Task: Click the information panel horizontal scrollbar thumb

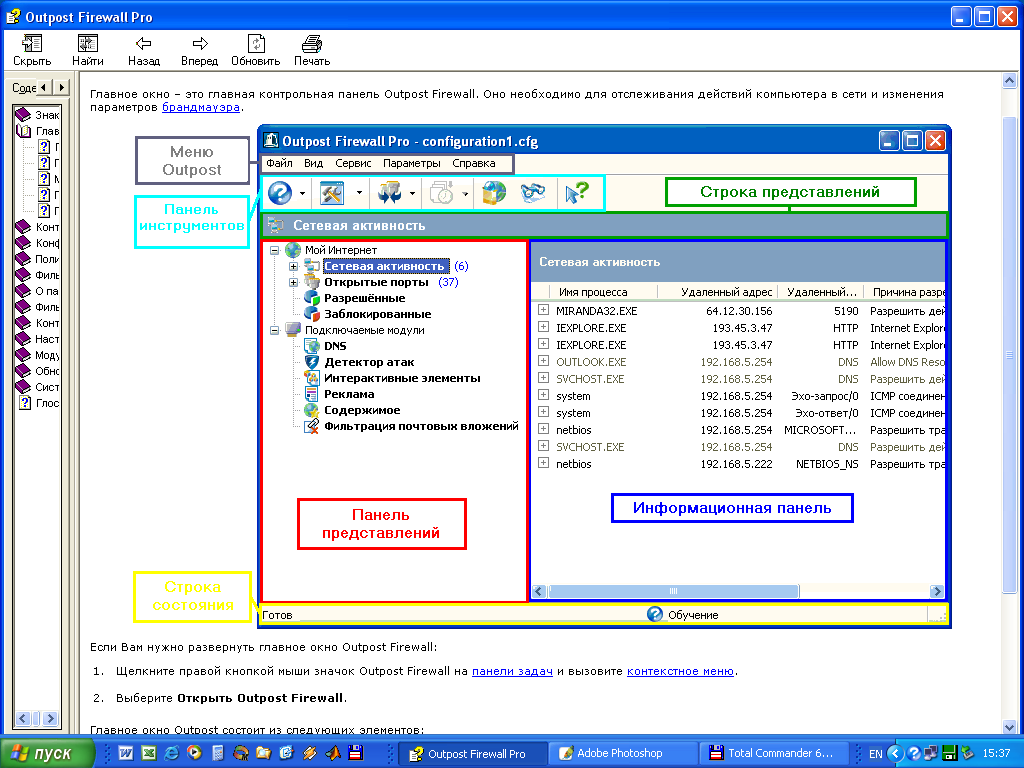Action: 673,591
